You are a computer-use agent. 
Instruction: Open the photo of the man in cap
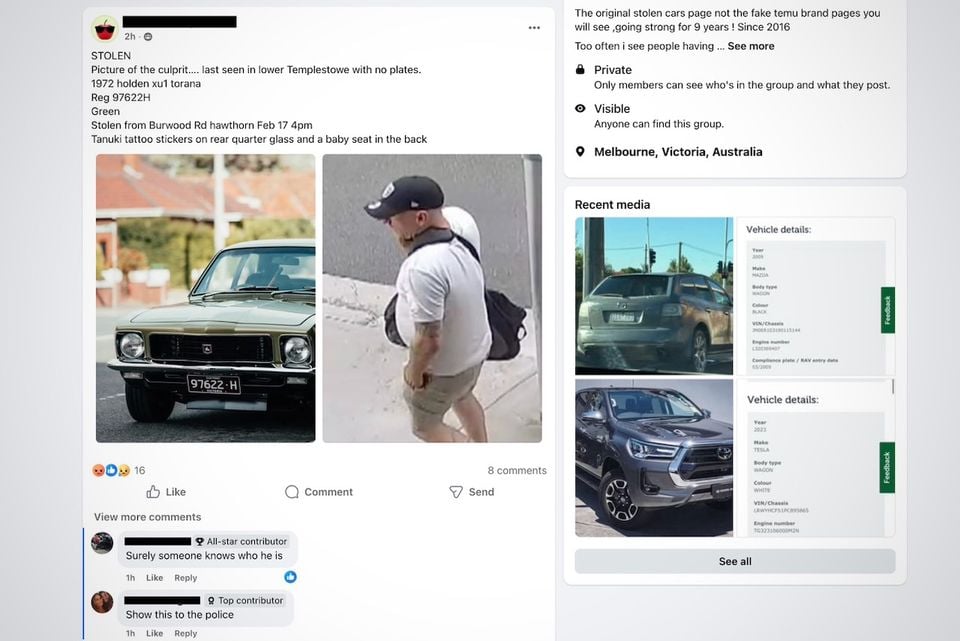point(432,298)
